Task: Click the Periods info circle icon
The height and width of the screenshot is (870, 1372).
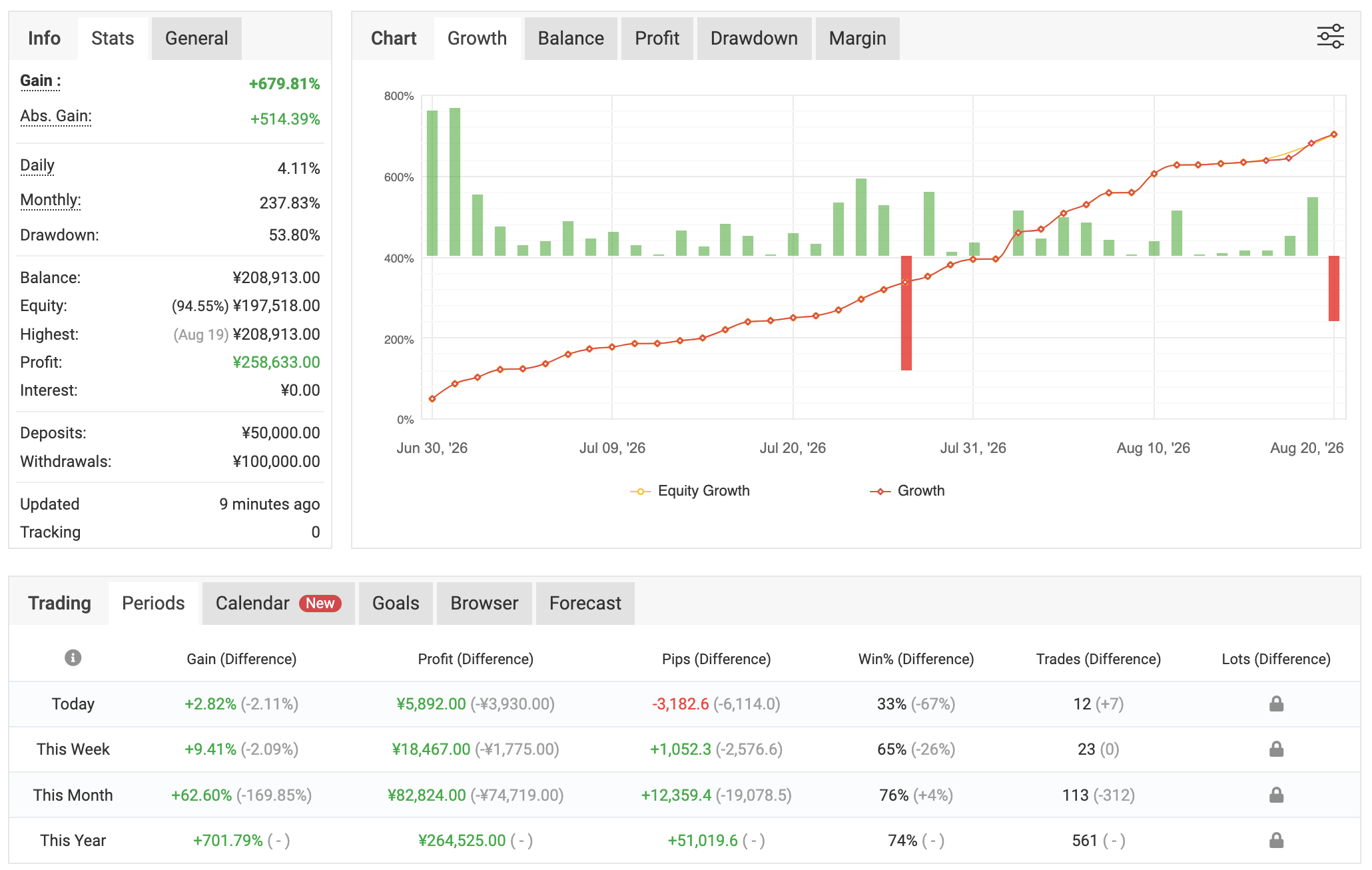Action: 73,658
